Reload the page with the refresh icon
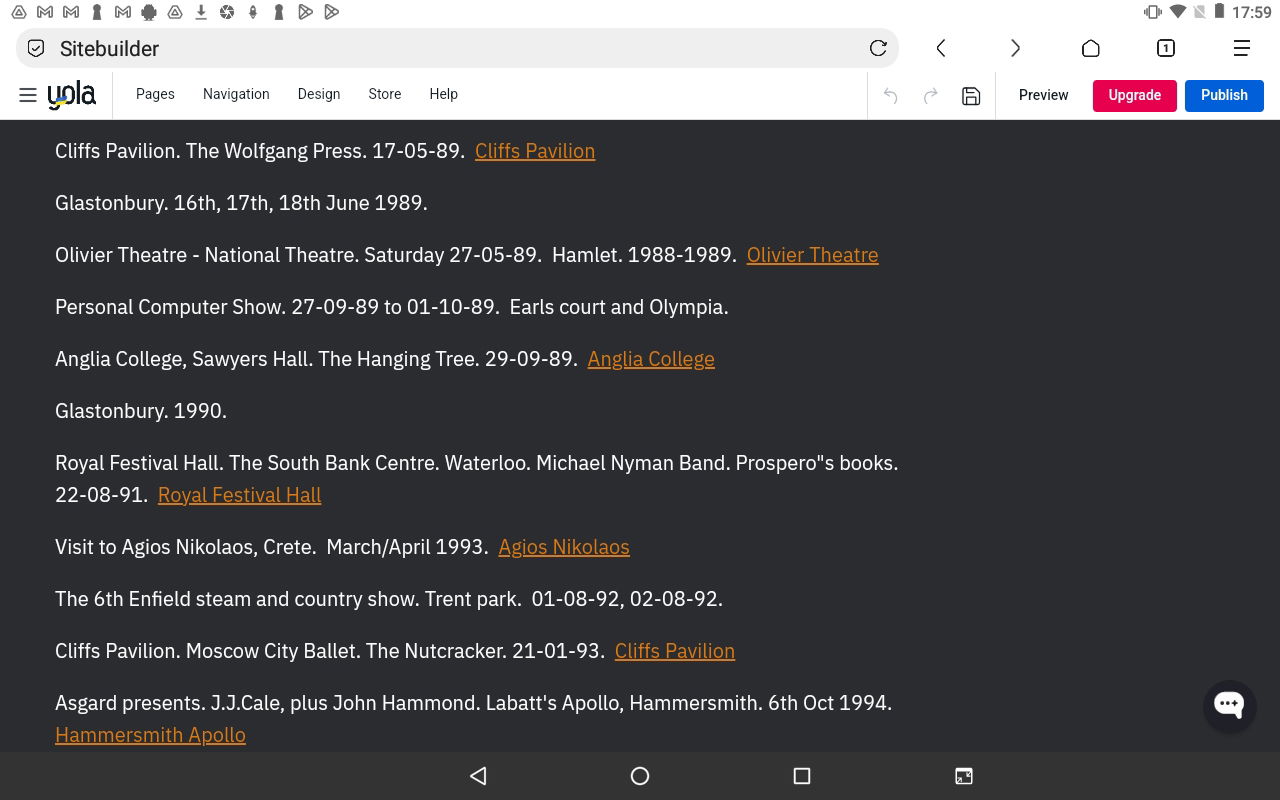The height and width of the screenshot is (800, 1280). 878,48
